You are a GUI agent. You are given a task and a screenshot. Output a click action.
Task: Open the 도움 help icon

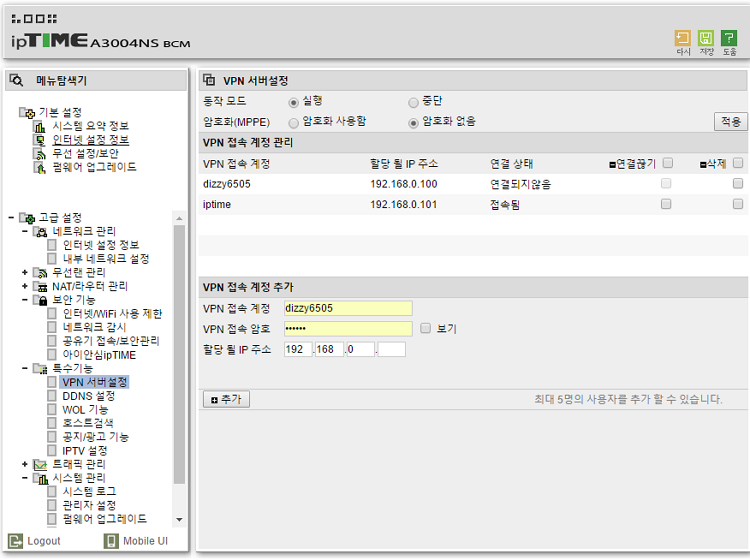pyautogui.click(x=729, y=38)
